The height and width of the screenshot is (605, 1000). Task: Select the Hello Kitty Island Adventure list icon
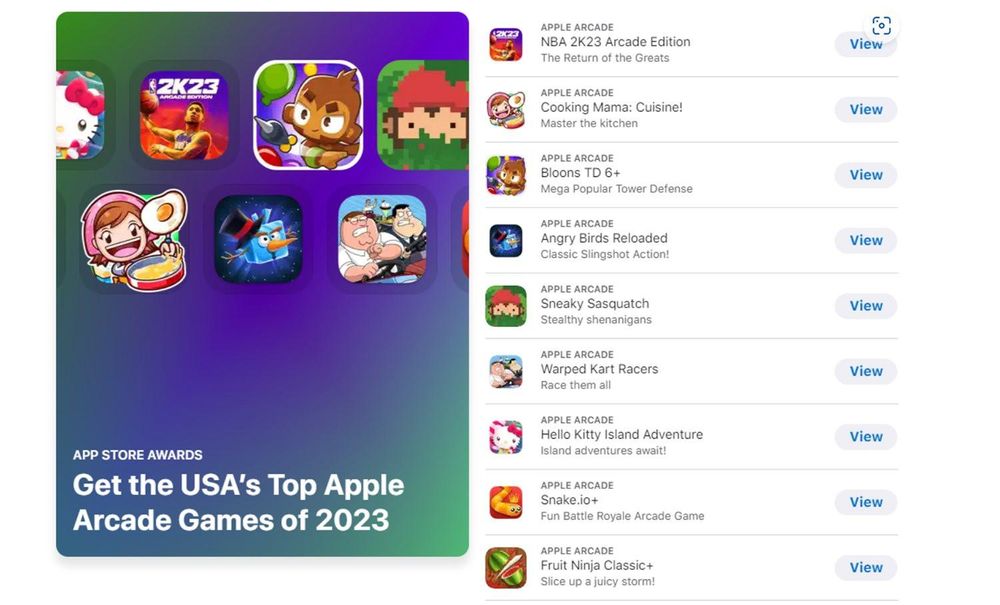[506, 437]
